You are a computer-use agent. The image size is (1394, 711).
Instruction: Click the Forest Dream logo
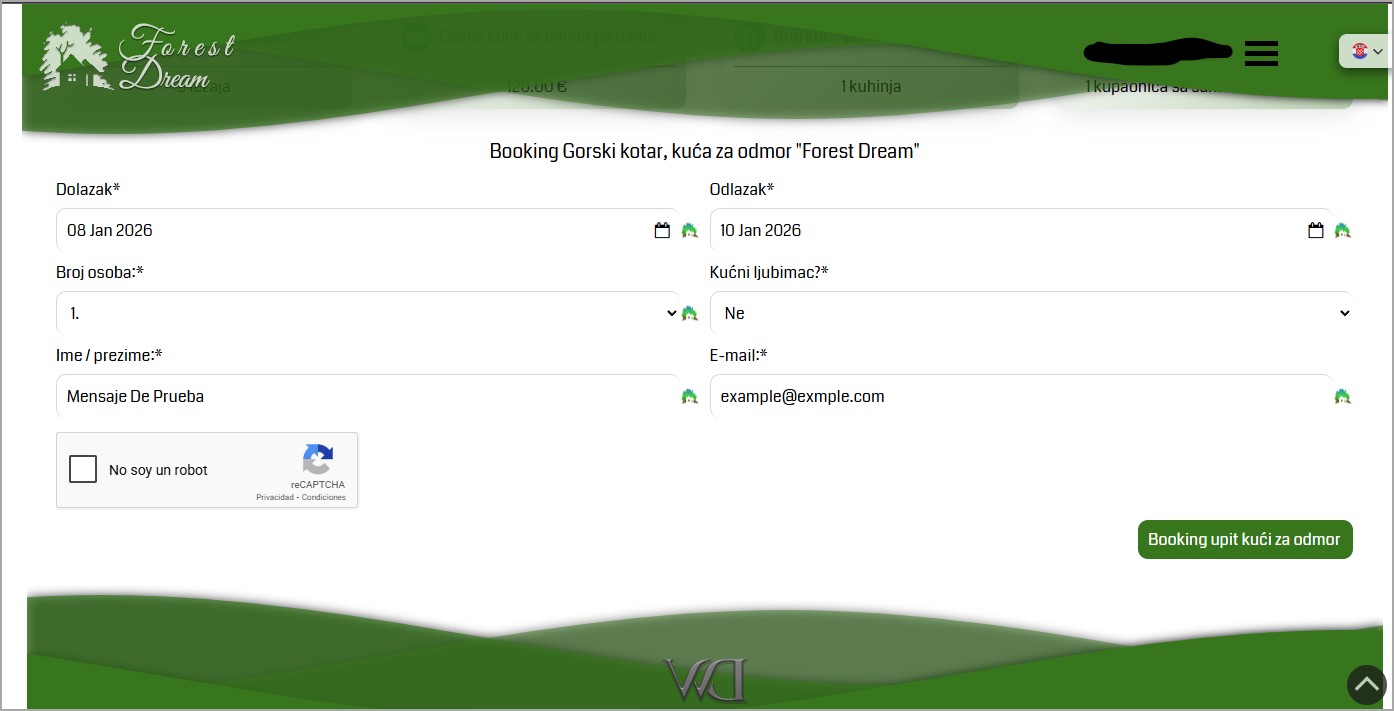[137, 58]
